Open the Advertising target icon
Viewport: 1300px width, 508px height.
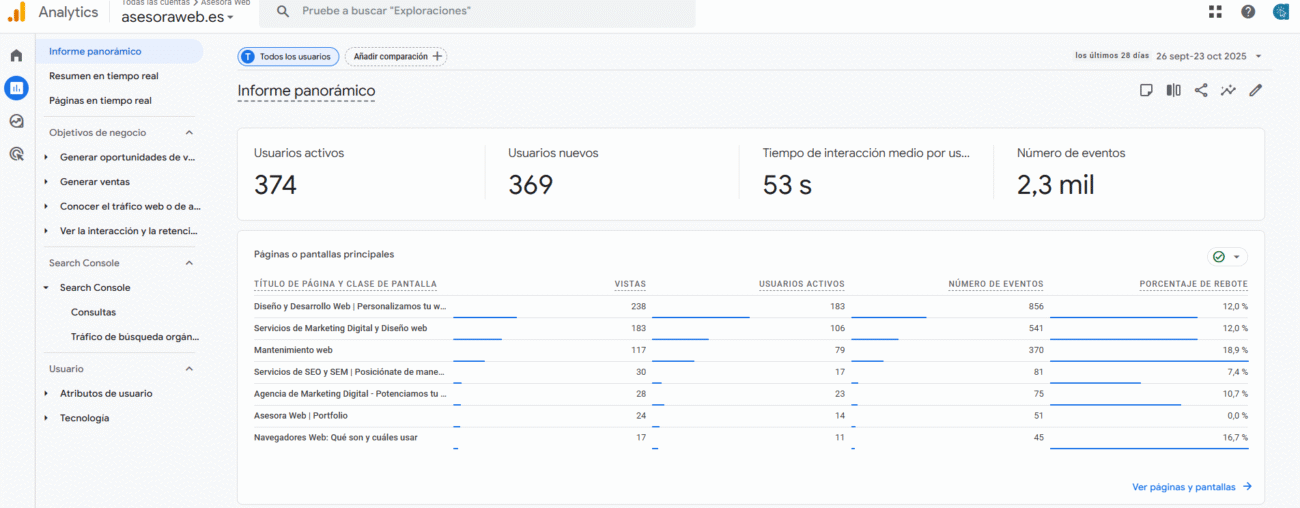[16, 154]
